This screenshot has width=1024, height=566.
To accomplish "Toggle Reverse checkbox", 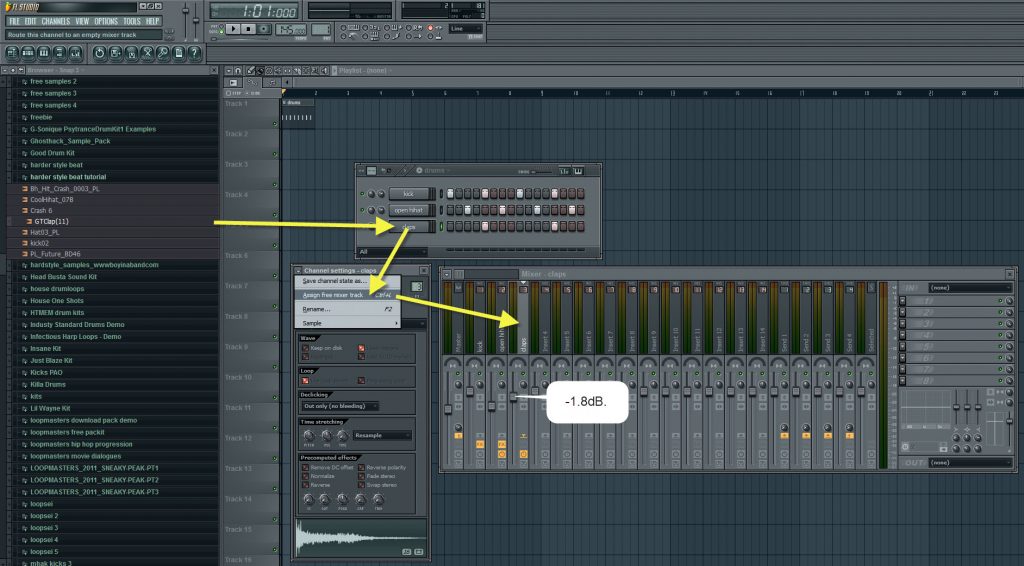I will coord(305,485).
